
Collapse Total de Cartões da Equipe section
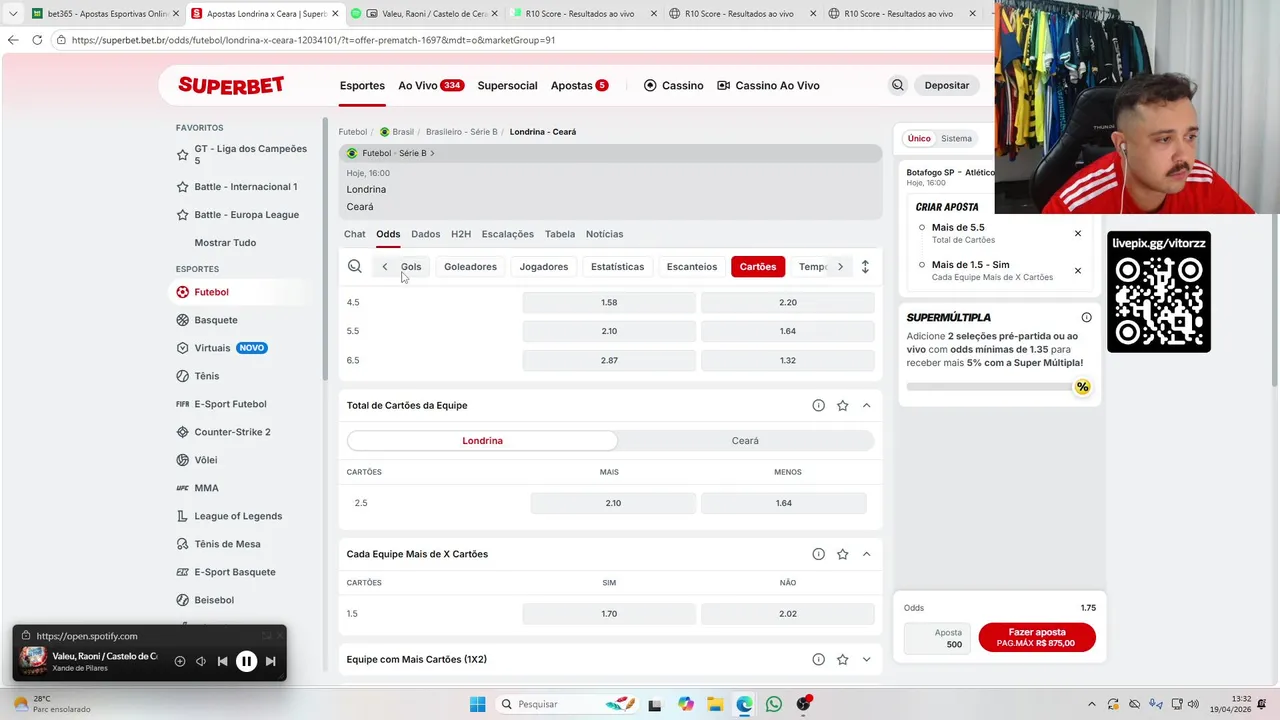point(866,405)
